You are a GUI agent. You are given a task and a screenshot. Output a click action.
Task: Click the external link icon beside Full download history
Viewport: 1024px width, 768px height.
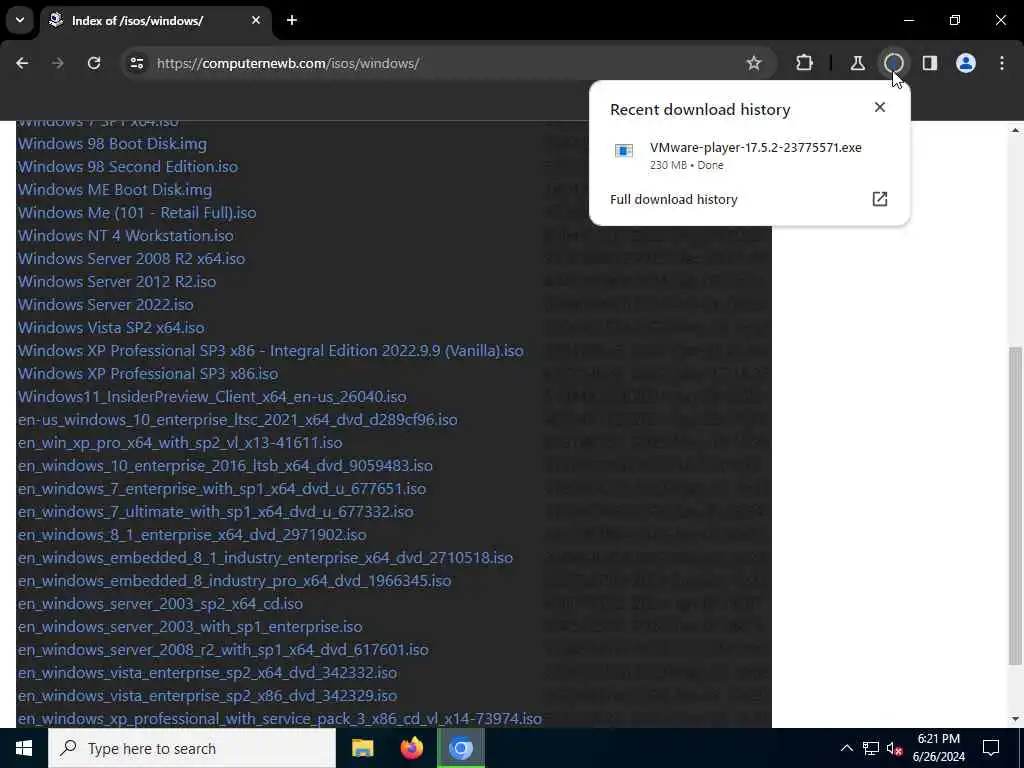click(x=880, y=199)
